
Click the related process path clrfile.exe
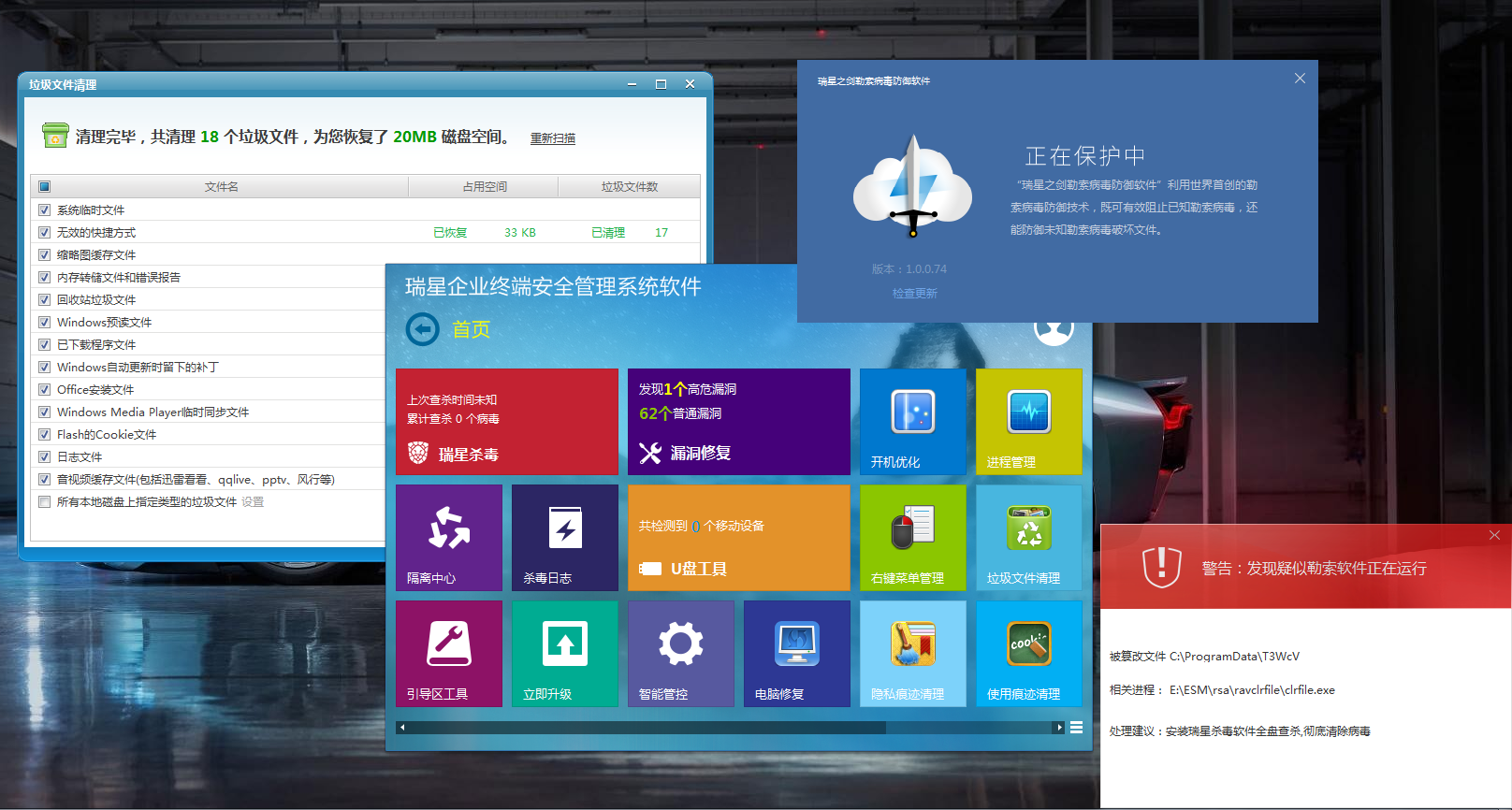point(1252,690)
